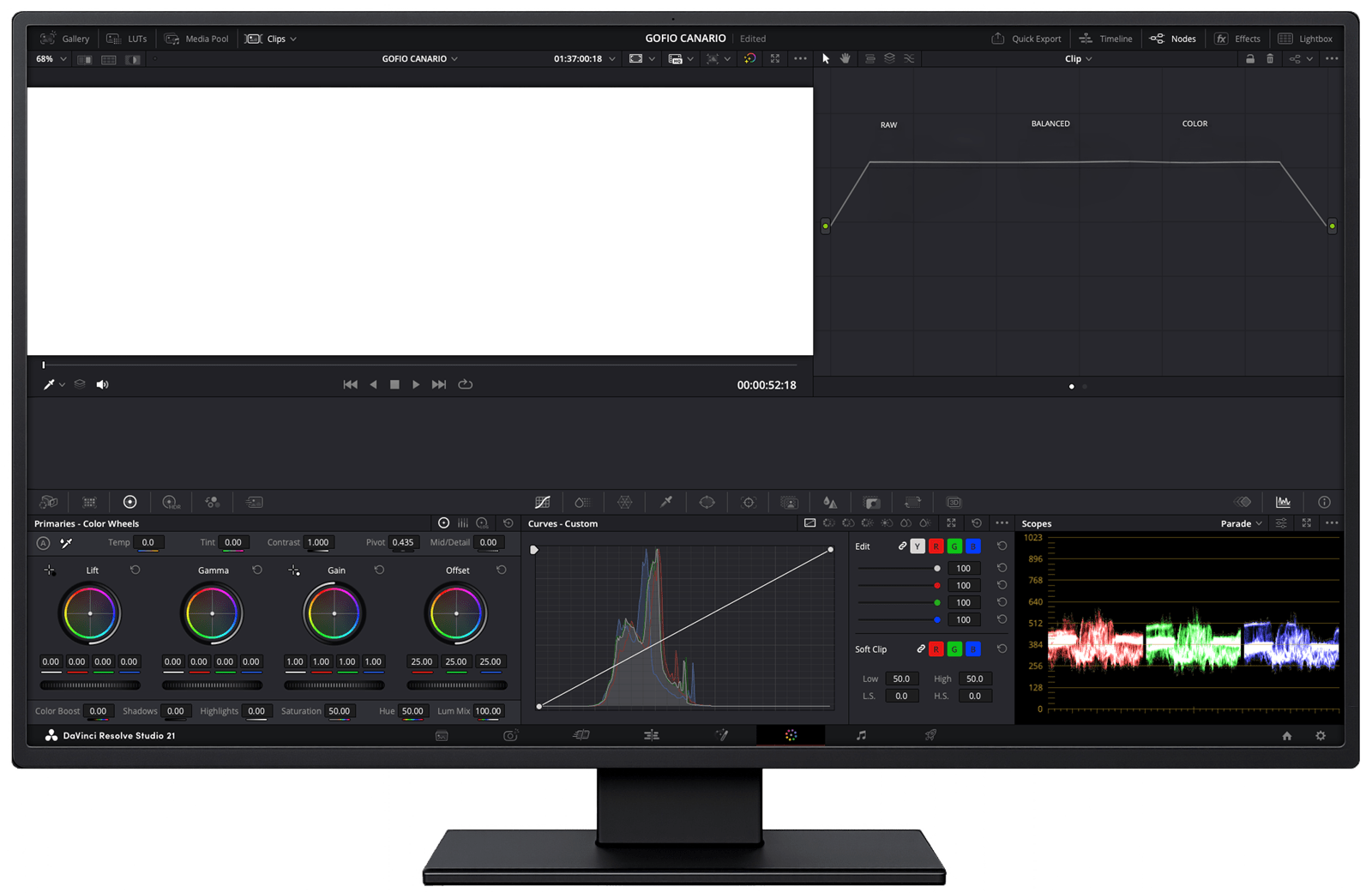Show the Media Pool panel
1372x893 pixels.
(196, 39)
